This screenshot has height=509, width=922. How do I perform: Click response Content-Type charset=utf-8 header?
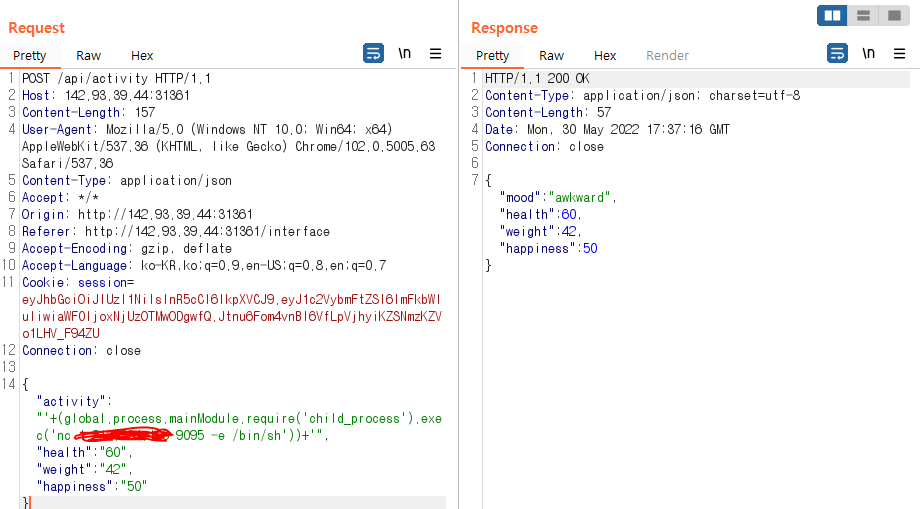click(x=643, y=95)
